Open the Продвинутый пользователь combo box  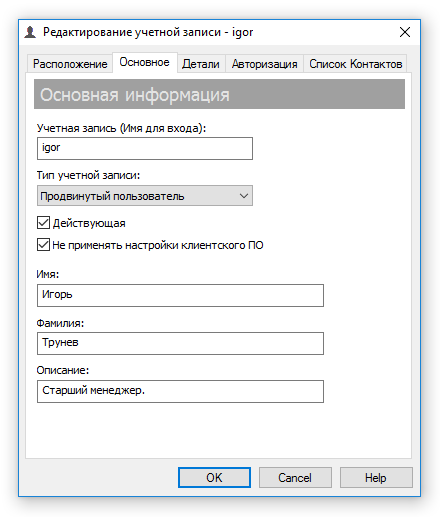tap(145, 196)
